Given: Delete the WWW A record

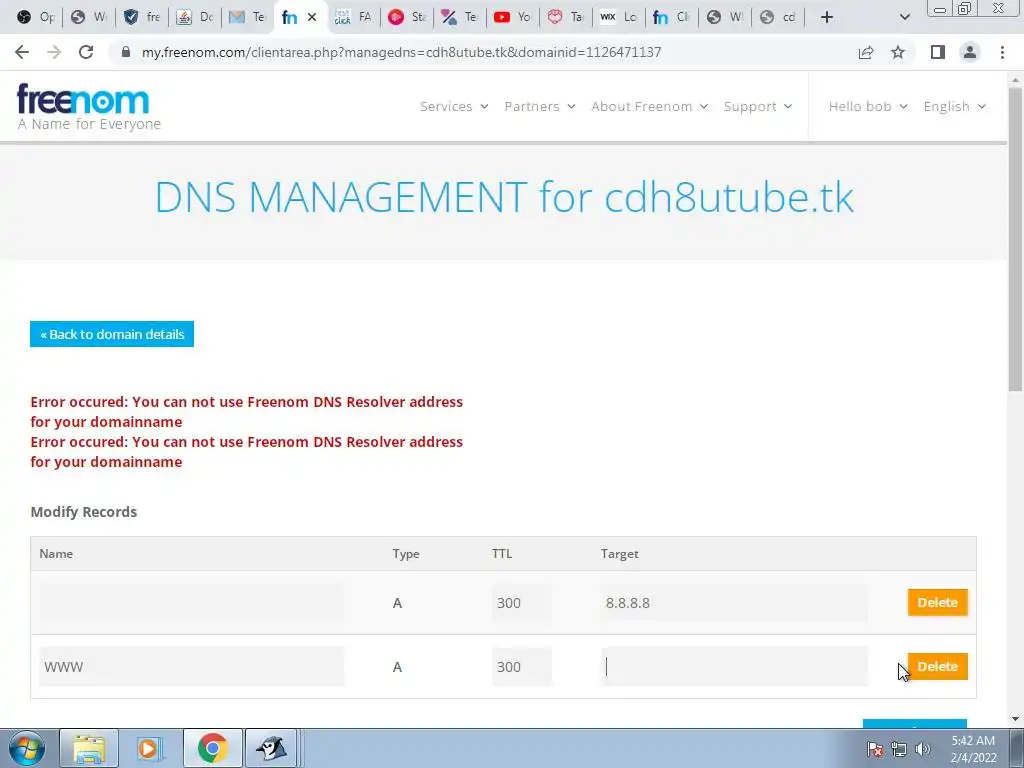Looking at the screenshot, I should pyautogui.click(x=937, y=667).
